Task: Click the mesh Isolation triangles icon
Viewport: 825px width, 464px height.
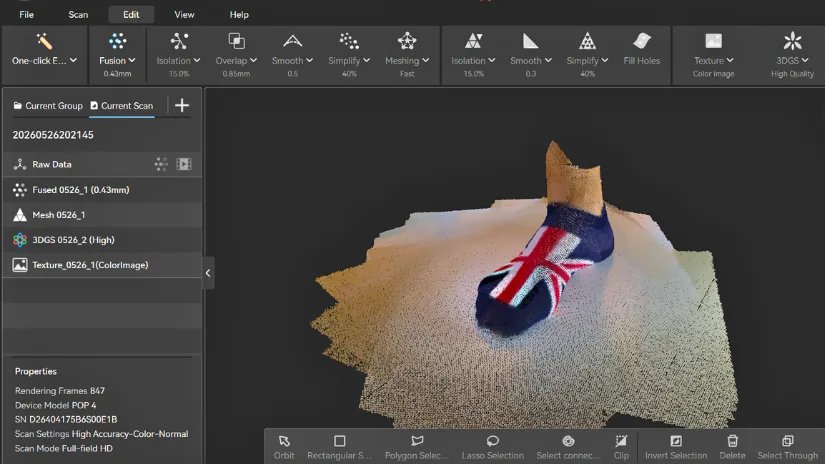Action: 474,41
